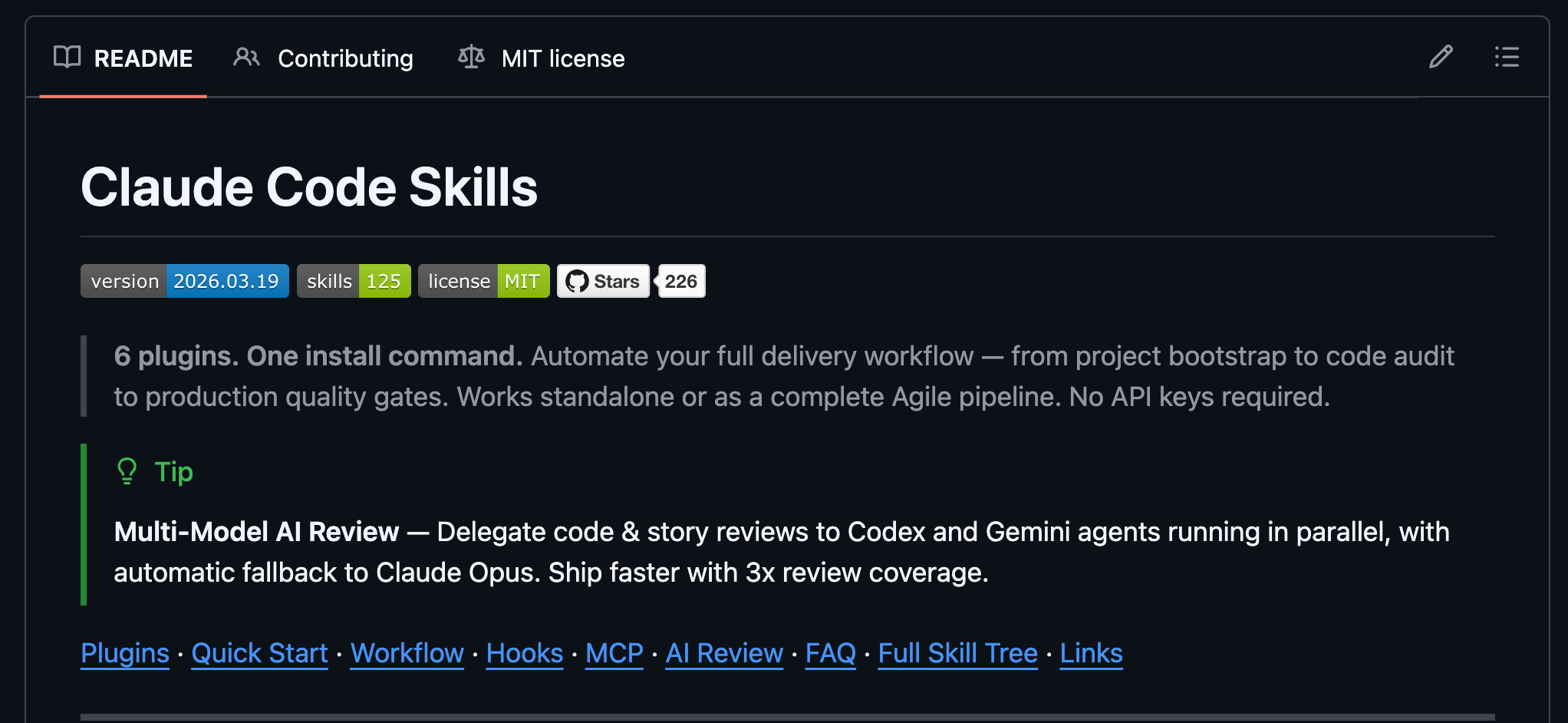Follow the AI Review link

click(x=724, y=653)
